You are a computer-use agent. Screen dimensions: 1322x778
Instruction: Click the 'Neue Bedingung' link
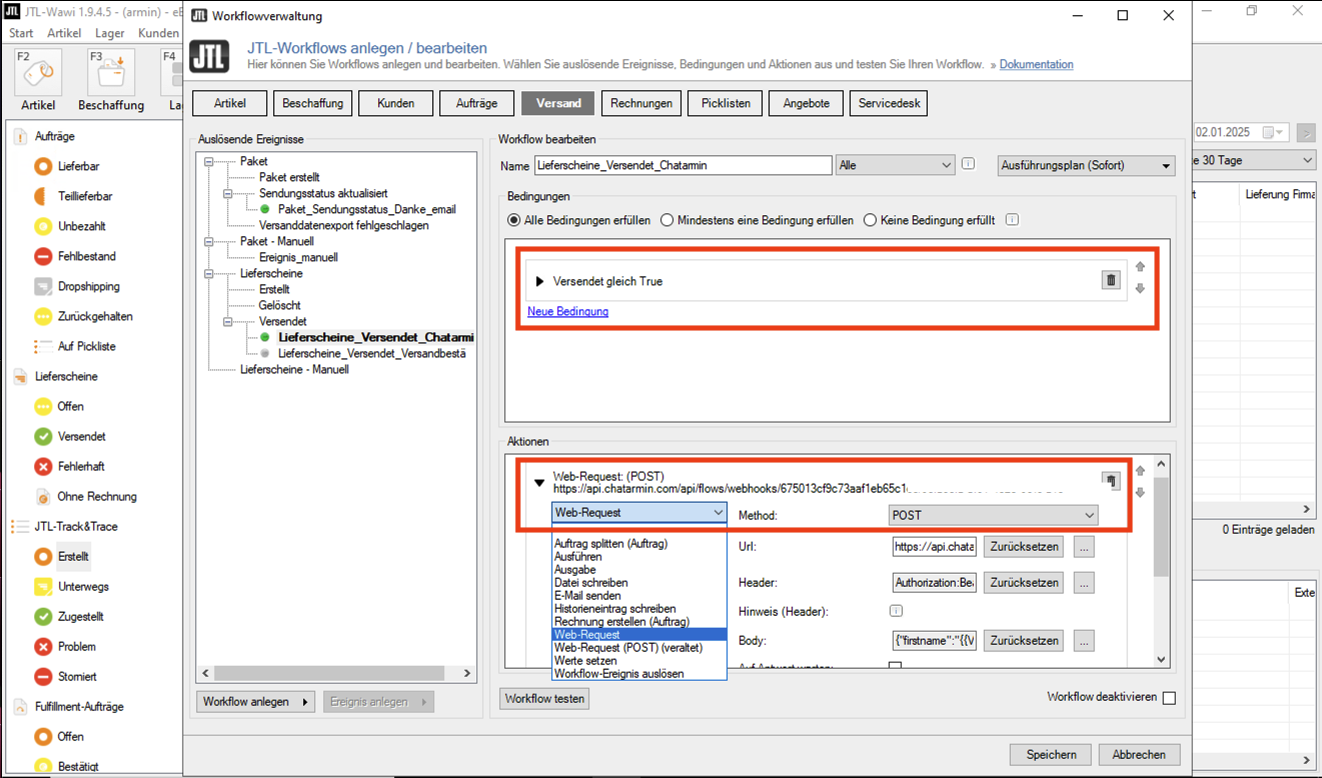(x=568, y=312)
